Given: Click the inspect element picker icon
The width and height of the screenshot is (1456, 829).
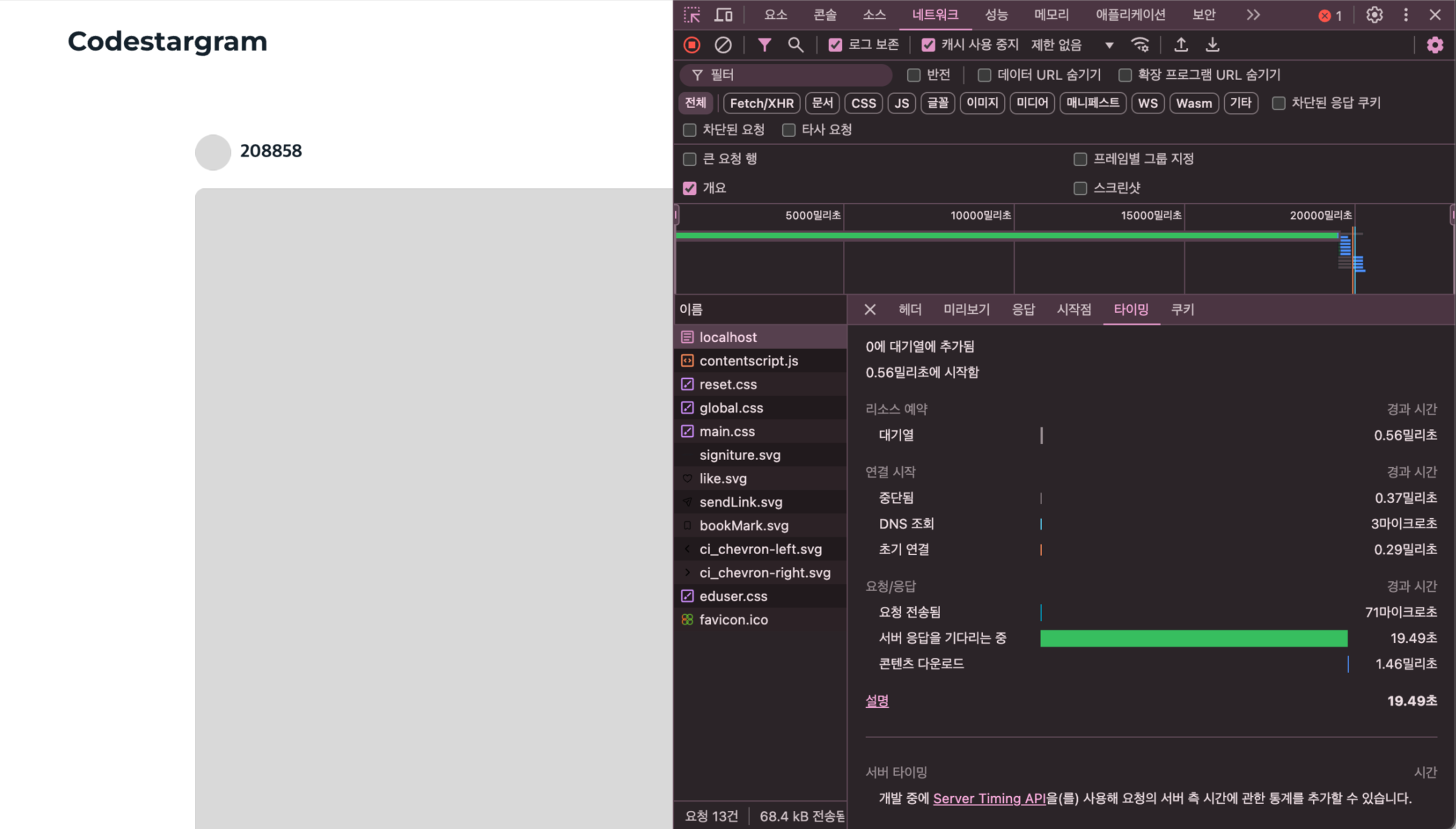Looking at the screenshot, I should 692,15.
